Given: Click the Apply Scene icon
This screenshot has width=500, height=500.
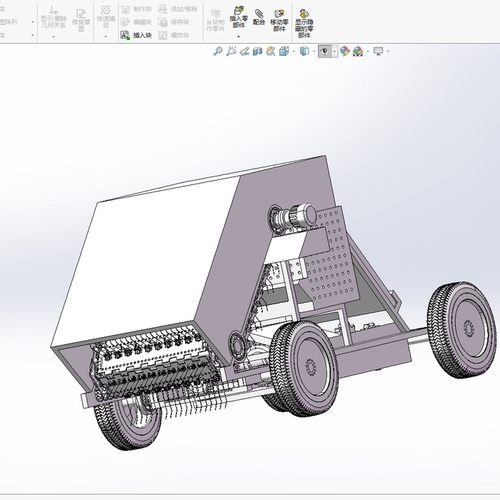Looking at the screenshot, I should pos(358,51).
